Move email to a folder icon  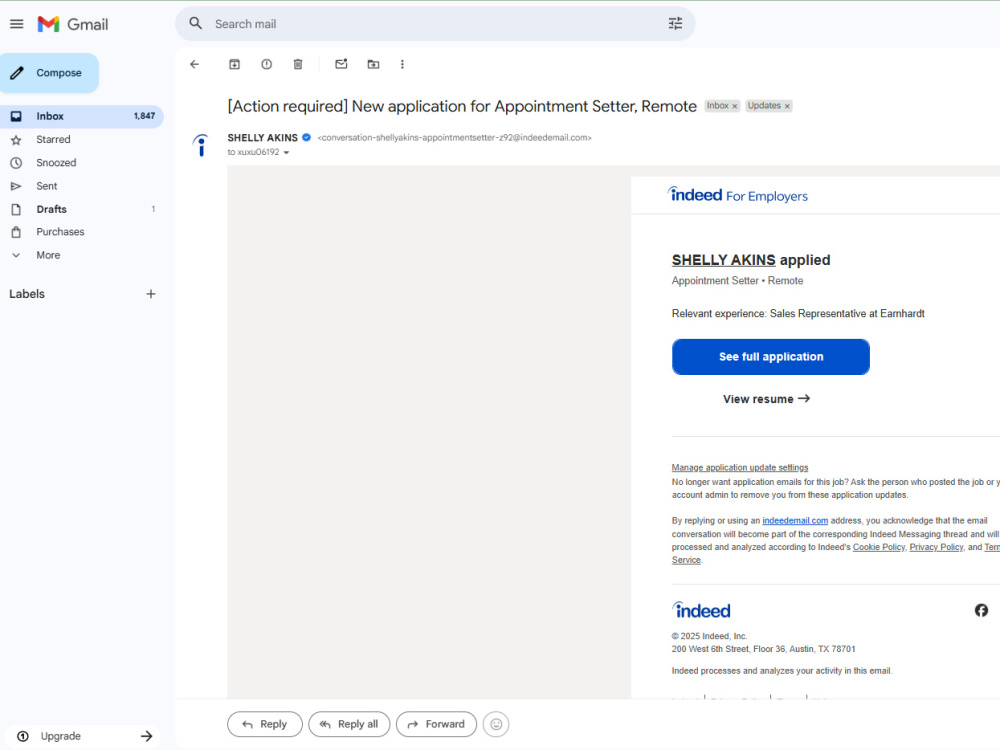click(x=373, y=64)
